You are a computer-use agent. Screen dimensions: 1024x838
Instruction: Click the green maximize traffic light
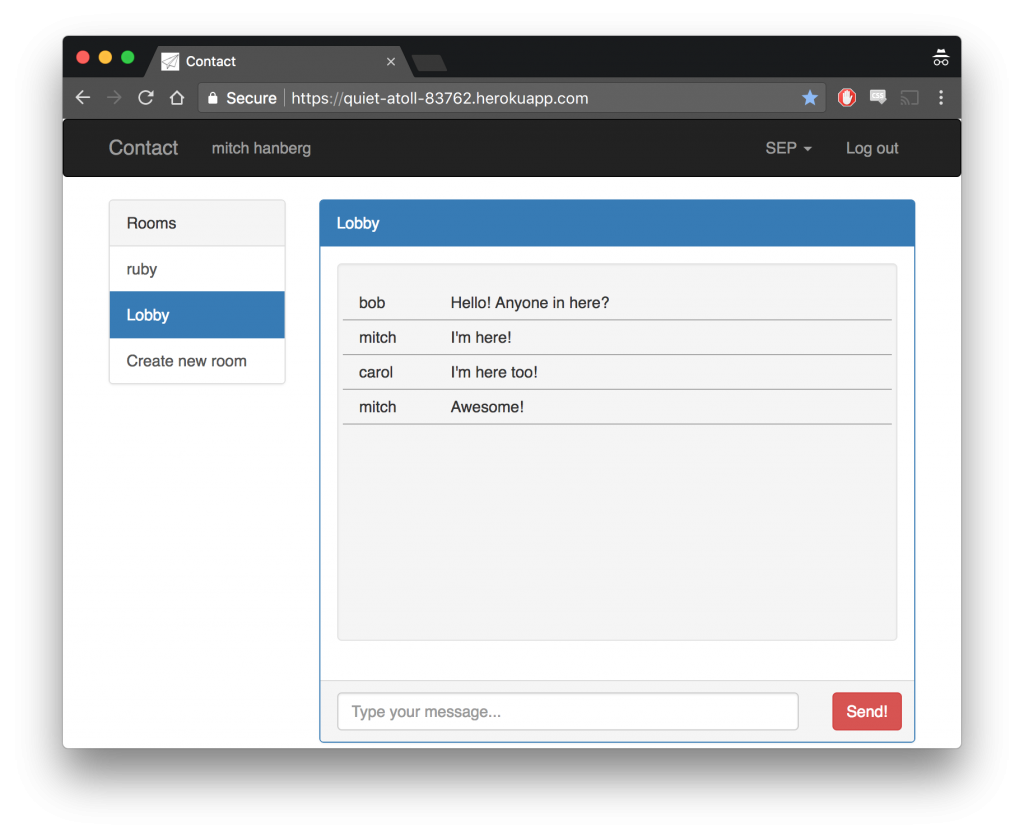(x=127, y=57)
